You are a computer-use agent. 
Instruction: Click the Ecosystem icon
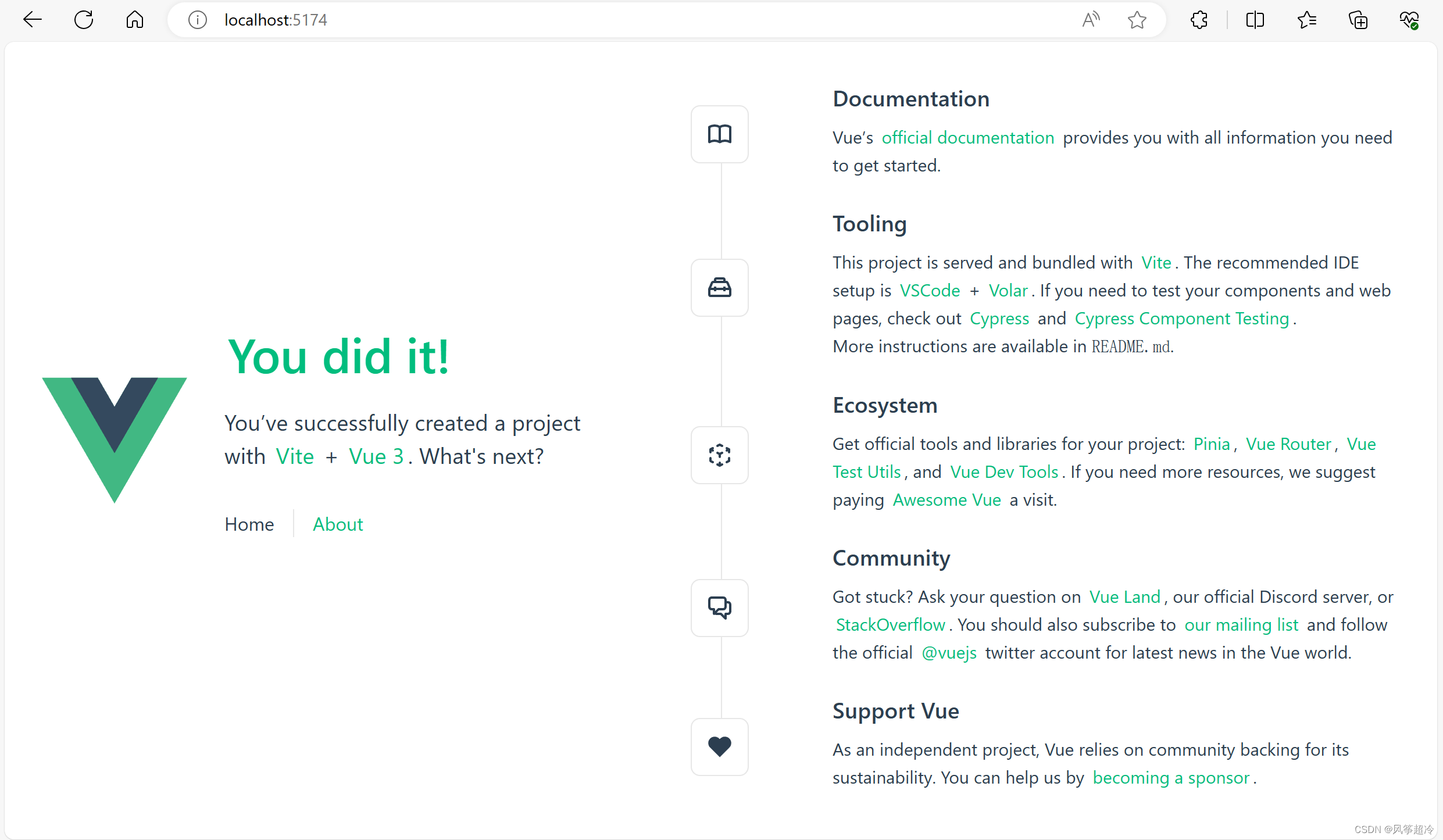[x=720, y=455]
